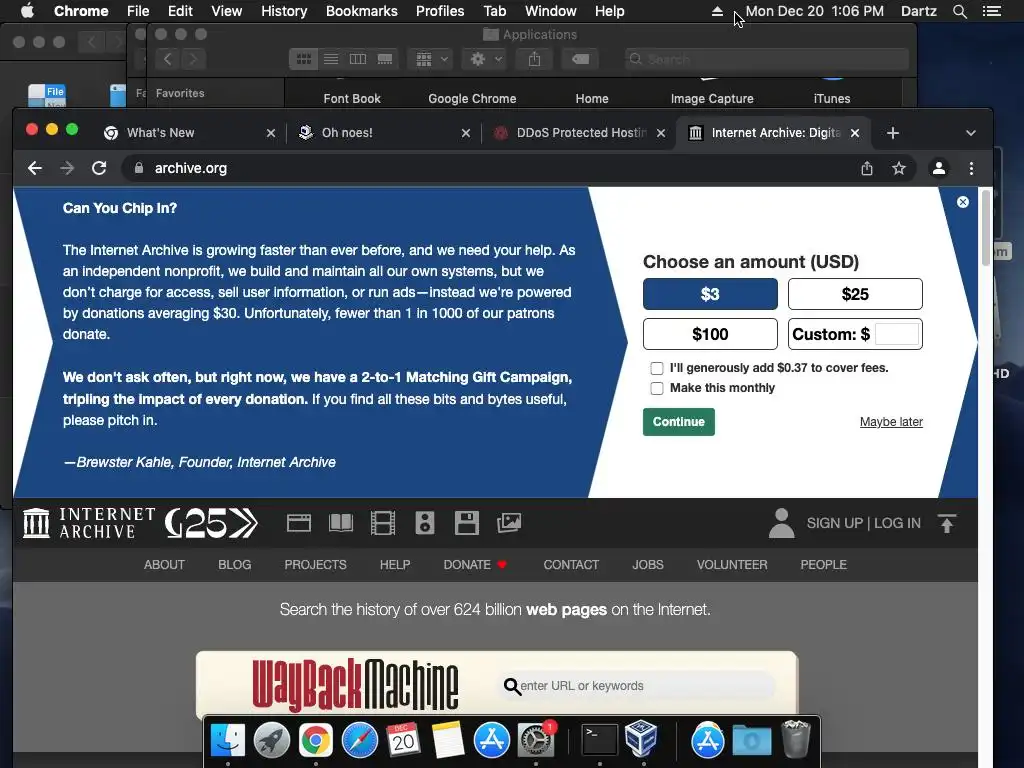Image resolution: width=1024 pixels, height=768 pixels.
Task: Select the $25 donation amount
Action: click(855, 294)
